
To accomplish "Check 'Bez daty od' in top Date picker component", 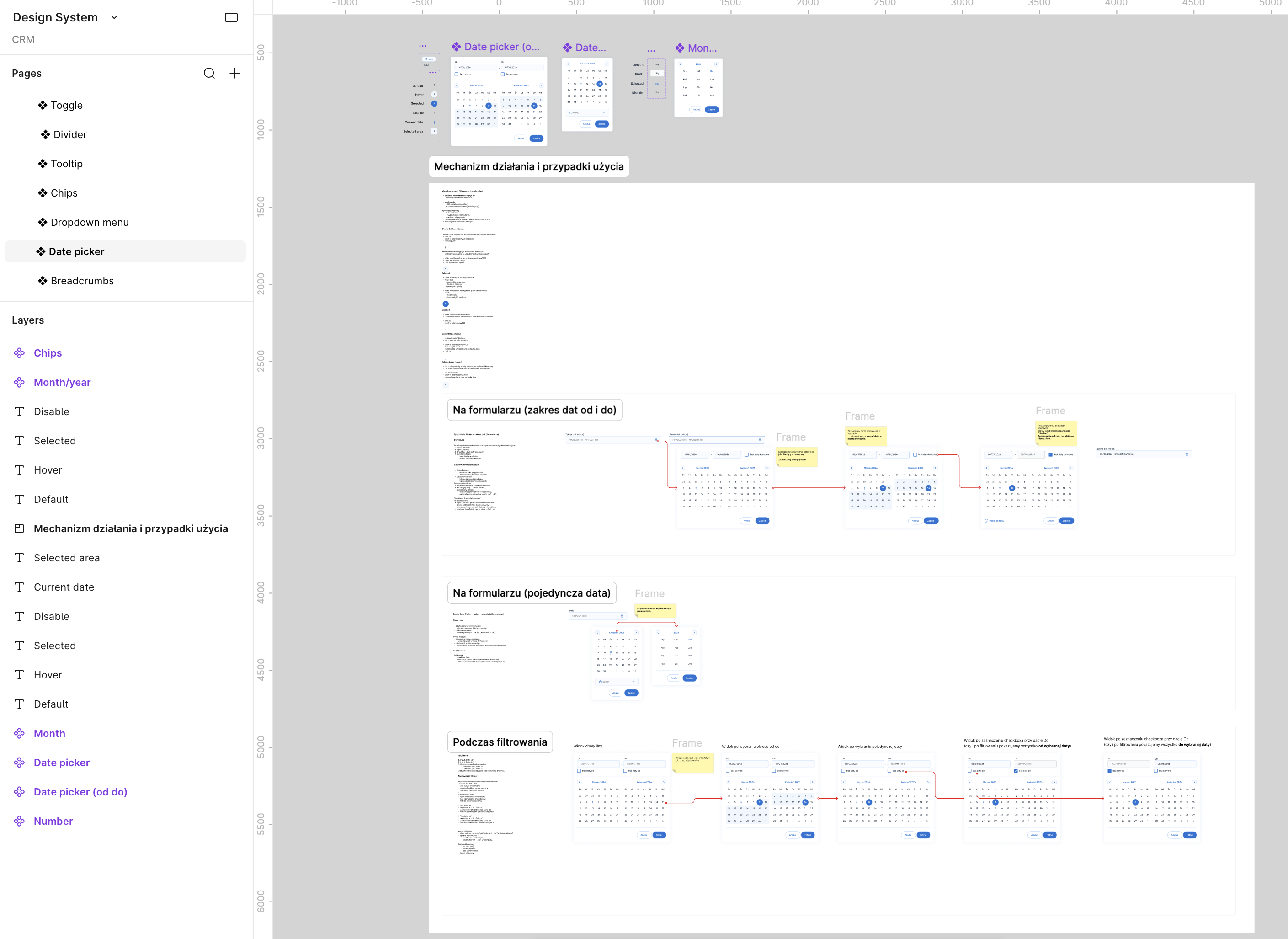I will (x=456, y=74).
